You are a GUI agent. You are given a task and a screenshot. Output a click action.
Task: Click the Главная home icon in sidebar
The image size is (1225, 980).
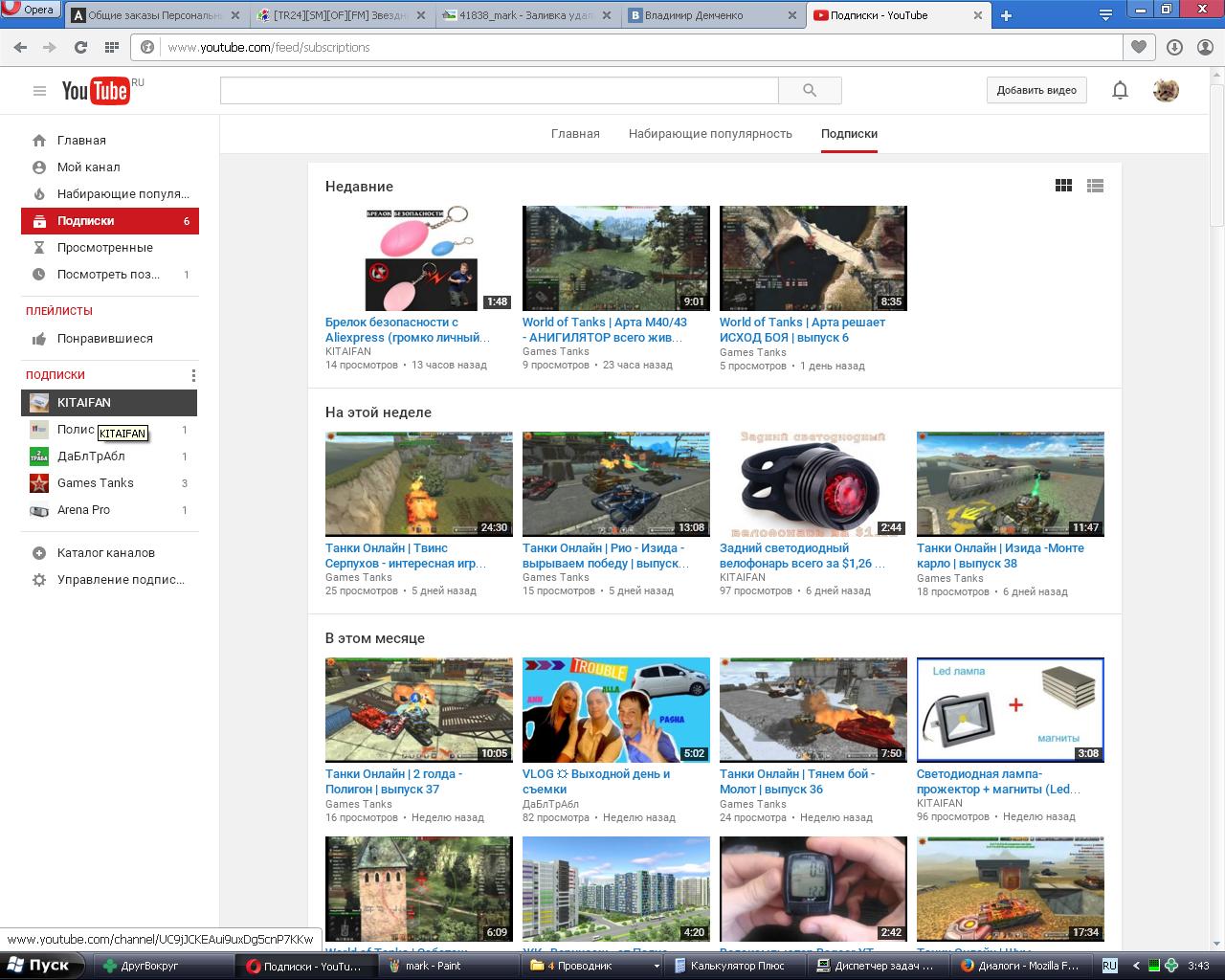coord(39,141)
